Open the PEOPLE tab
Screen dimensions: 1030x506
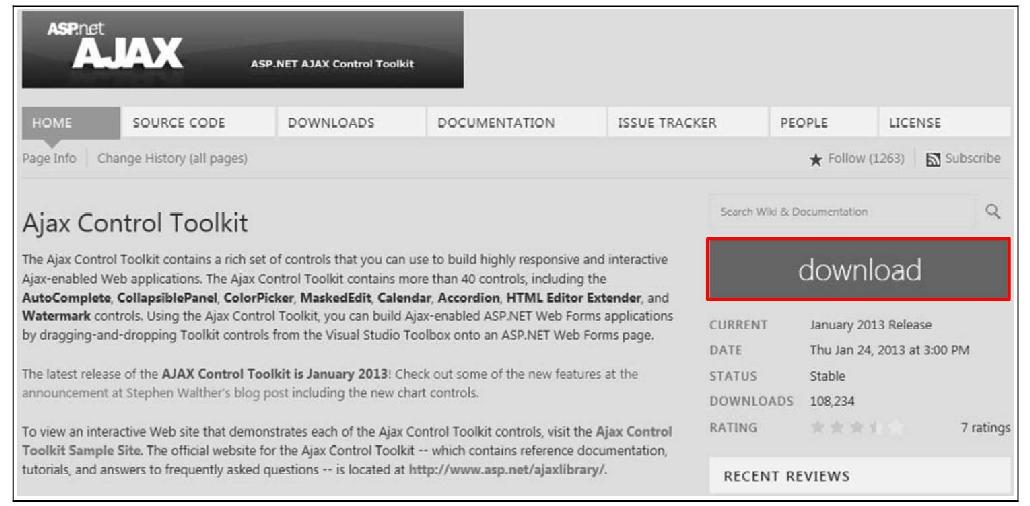pos(824,123)
